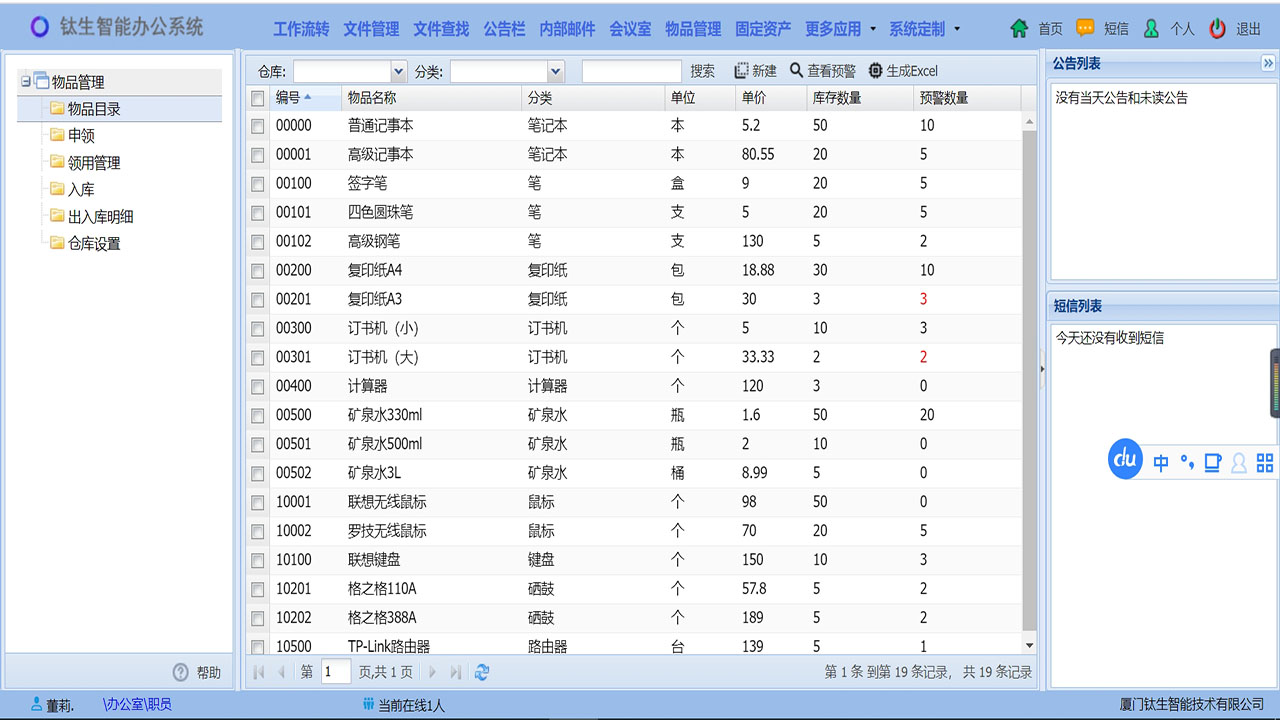Viewport: 1280px width, 720px height.
Task: Click the 退出 logout power icon
Action: tap(1216, 28)
